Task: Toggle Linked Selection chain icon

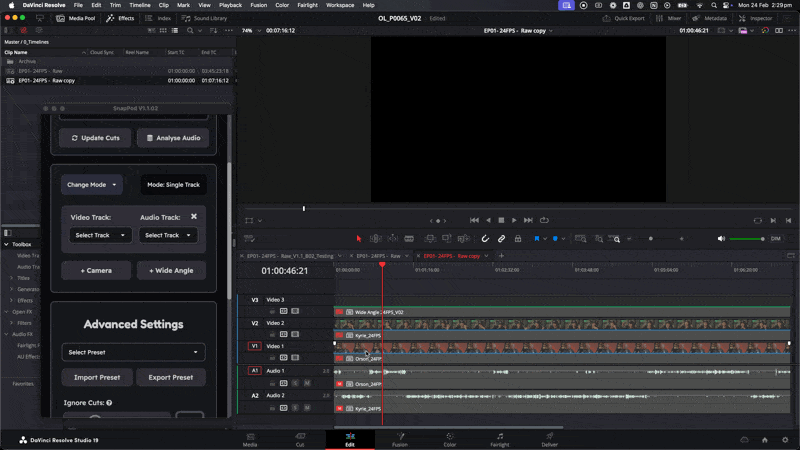Action: coord(502,239)
